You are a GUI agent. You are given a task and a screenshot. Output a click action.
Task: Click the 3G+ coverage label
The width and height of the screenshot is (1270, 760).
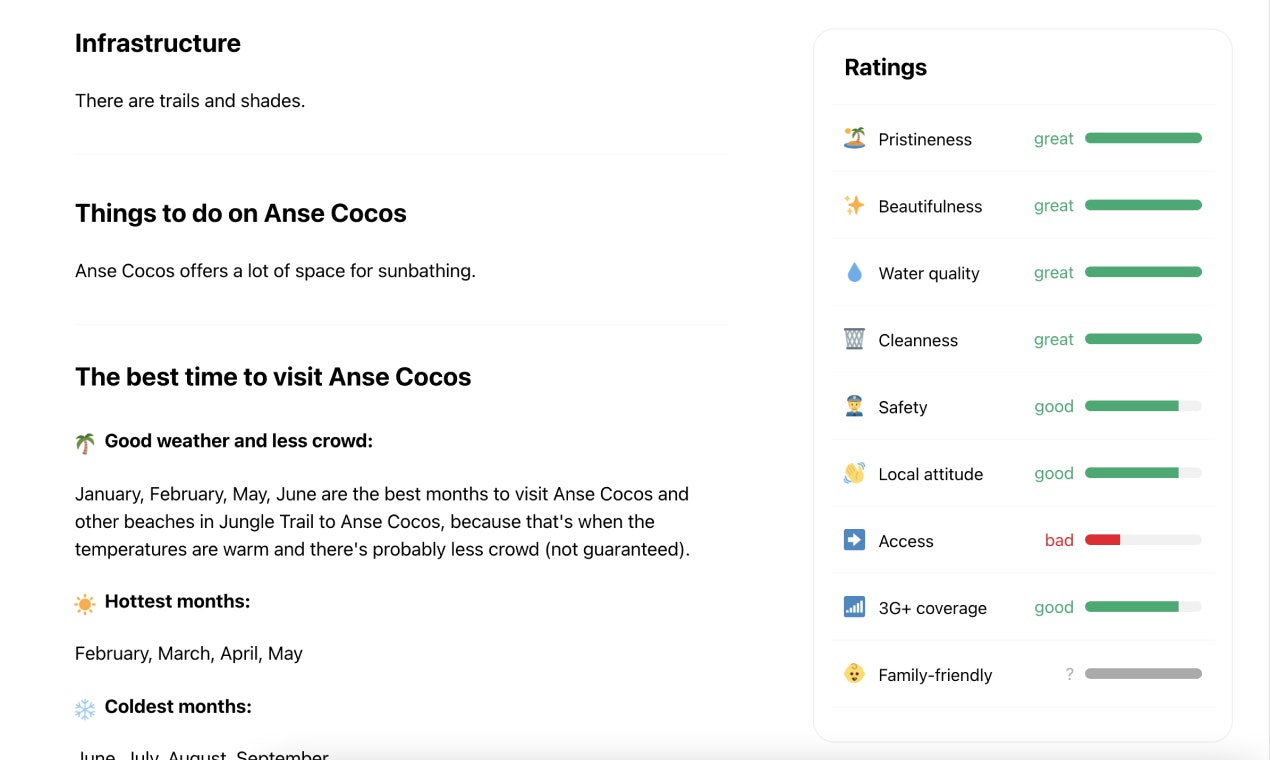coord(932,608)
